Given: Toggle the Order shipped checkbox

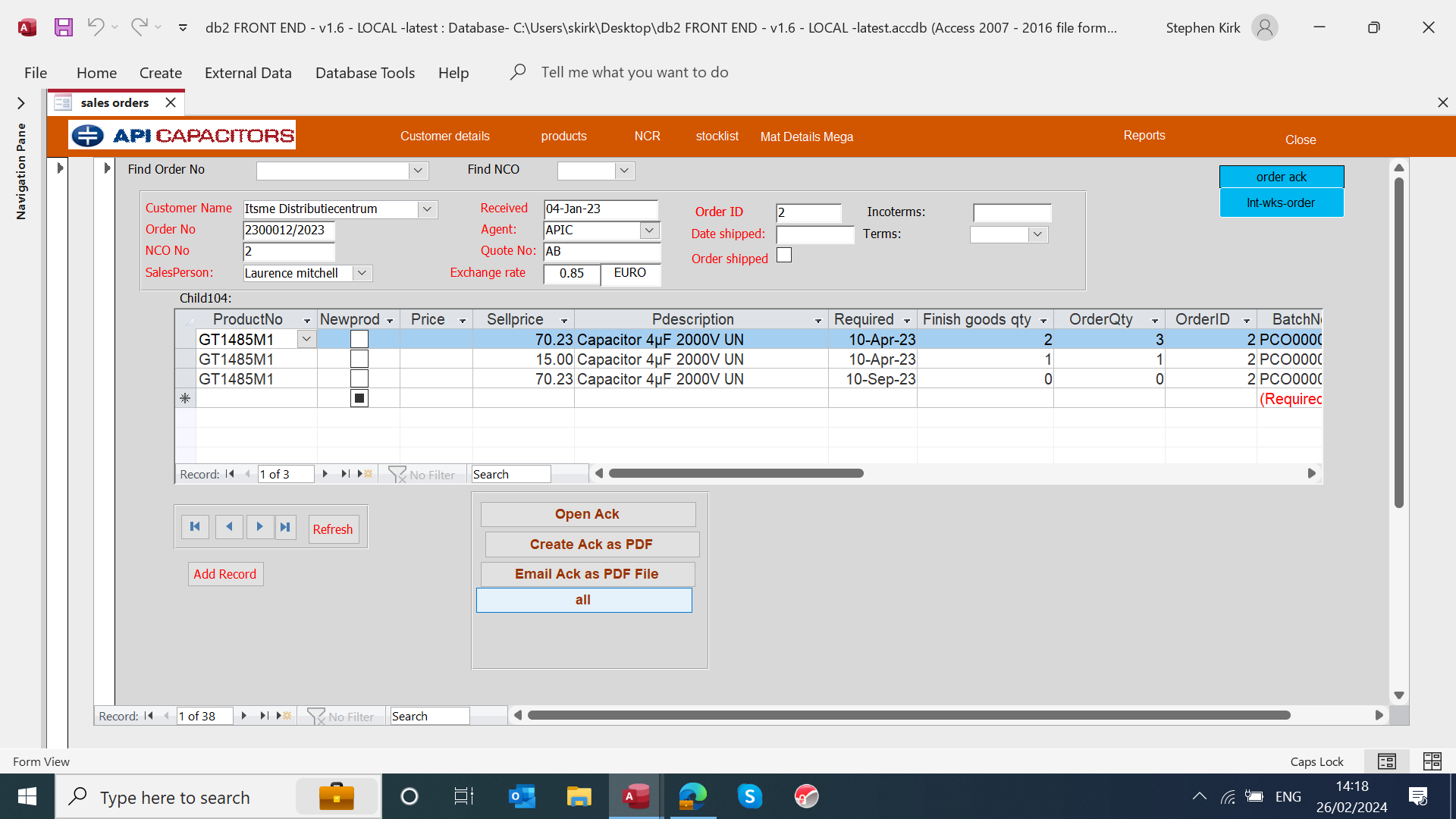Looking at the screenshot, I should coord(784,256).
